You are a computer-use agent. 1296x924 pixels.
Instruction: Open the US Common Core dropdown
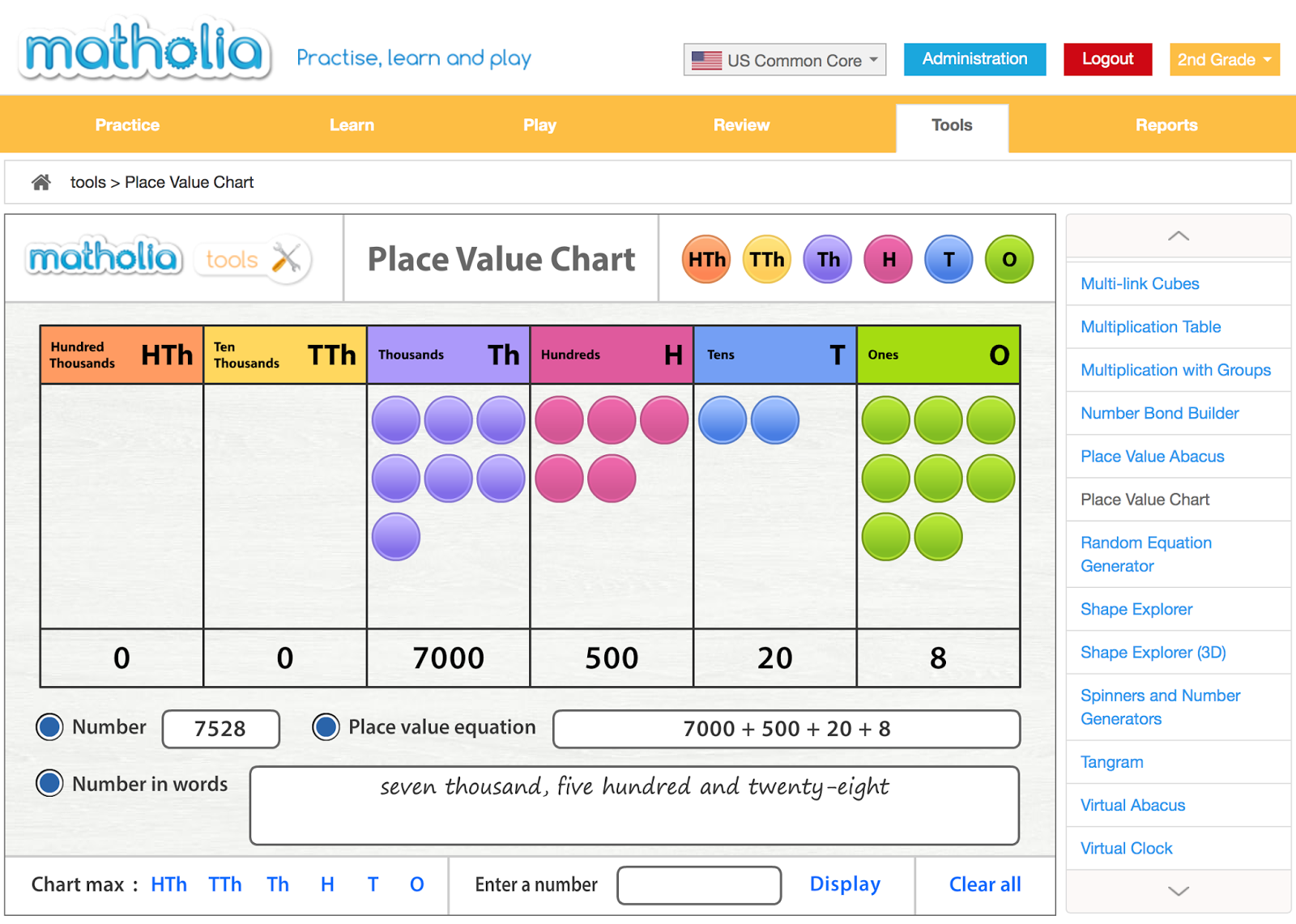click(x=783, y=59)
